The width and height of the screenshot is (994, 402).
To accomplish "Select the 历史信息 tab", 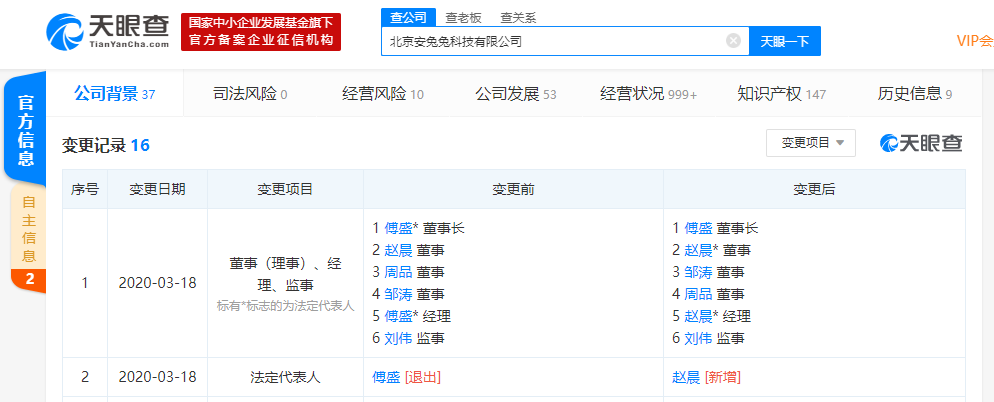I will click(x=915, y=94).
